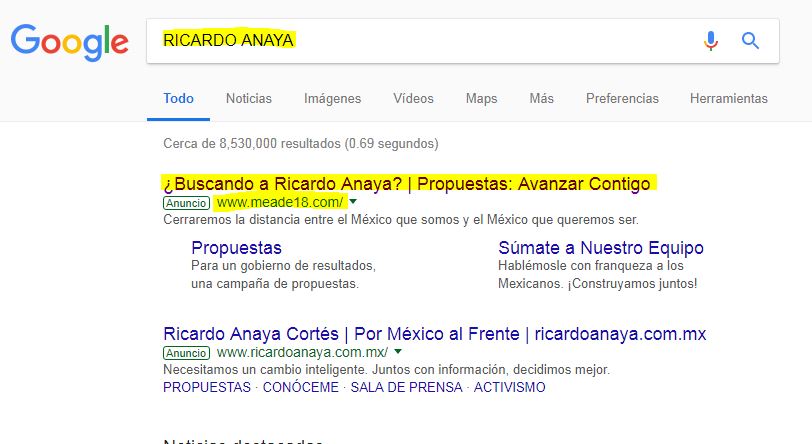
Task: Open the Preferencias menu
Action: [x=622, y=98]
